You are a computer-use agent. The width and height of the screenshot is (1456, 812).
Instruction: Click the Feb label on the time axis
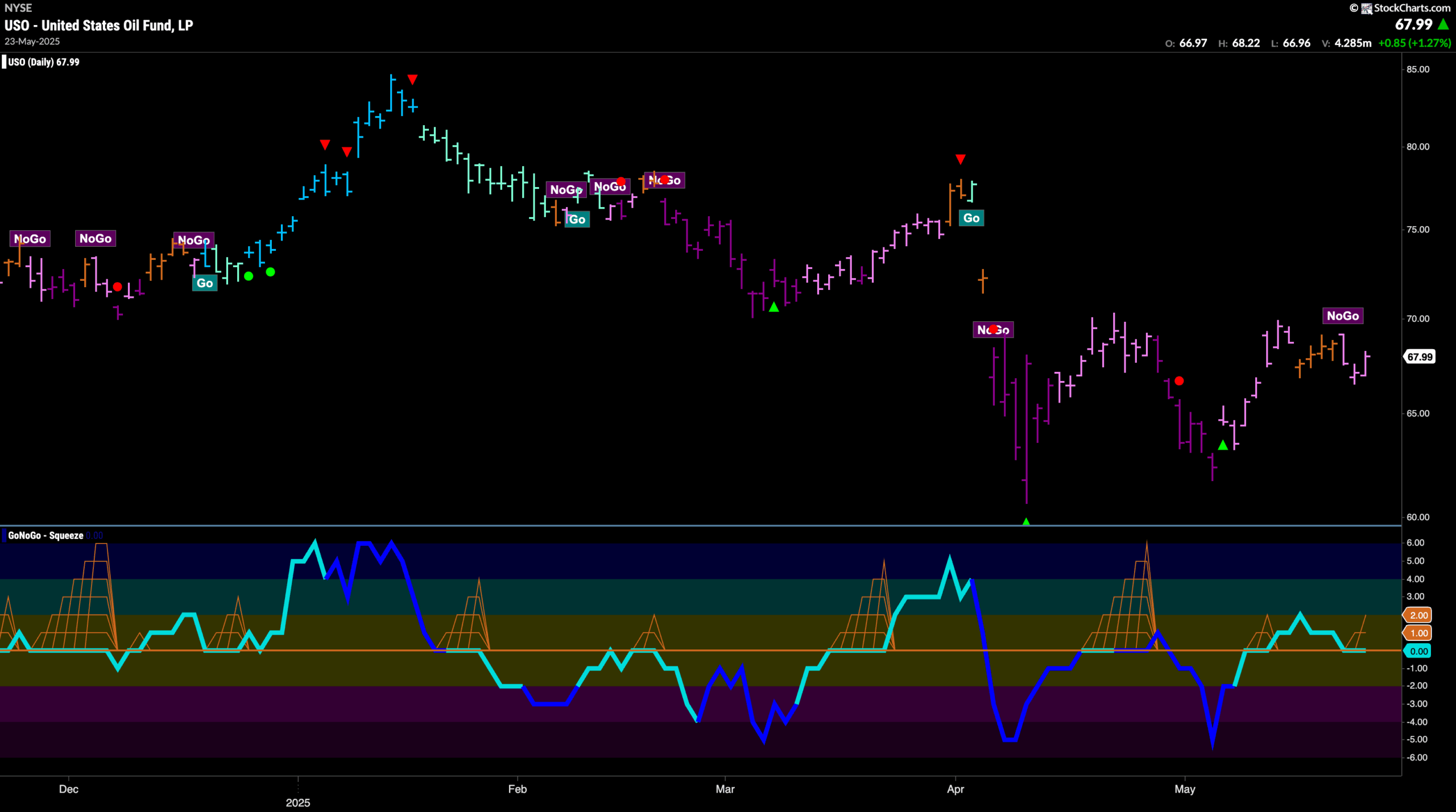pyautogui.click(x=518, y=789)
